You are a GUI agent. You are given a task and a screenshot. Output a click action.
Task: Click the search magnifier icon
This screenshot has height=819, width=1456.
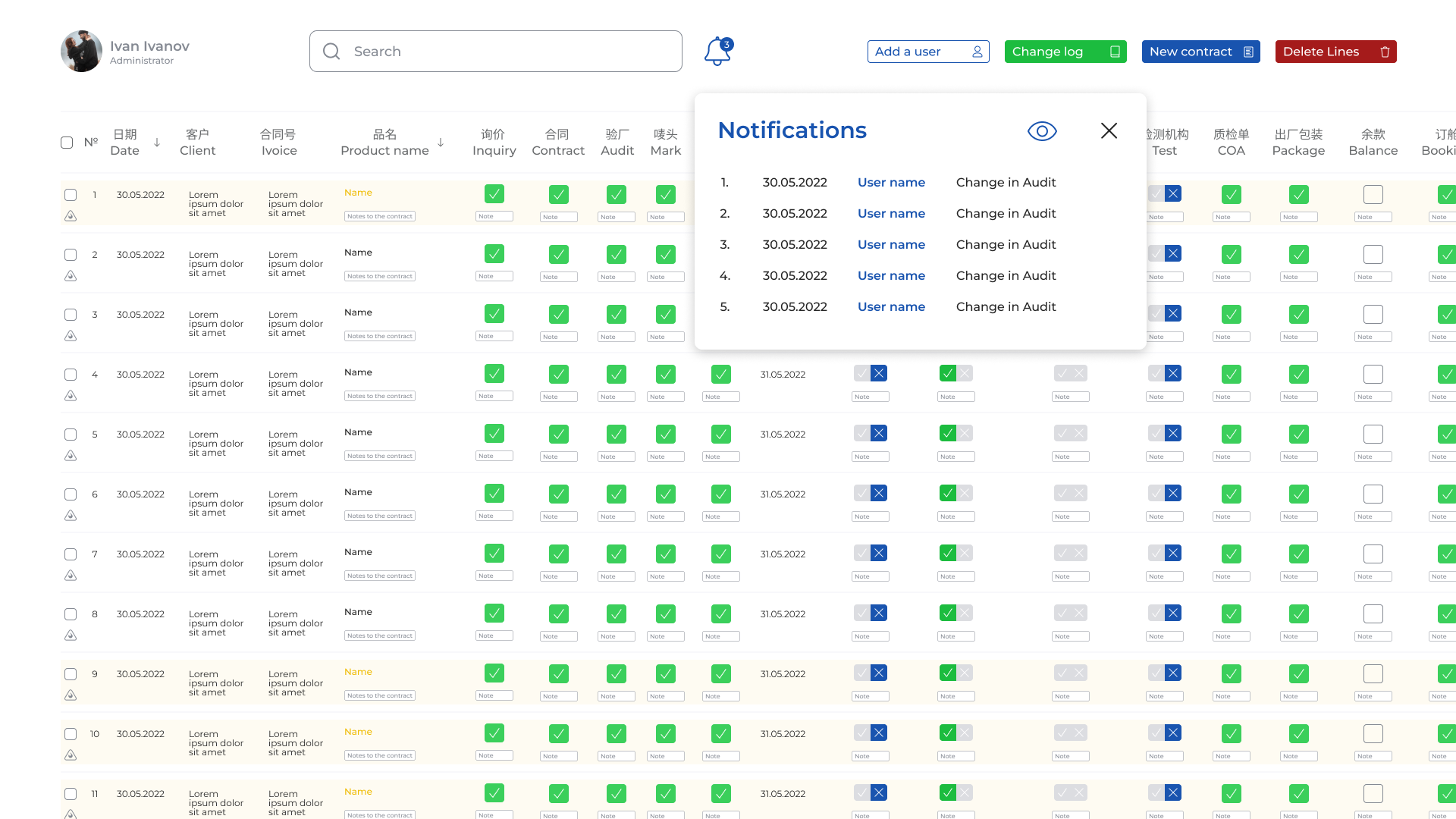tap(331, 52)
